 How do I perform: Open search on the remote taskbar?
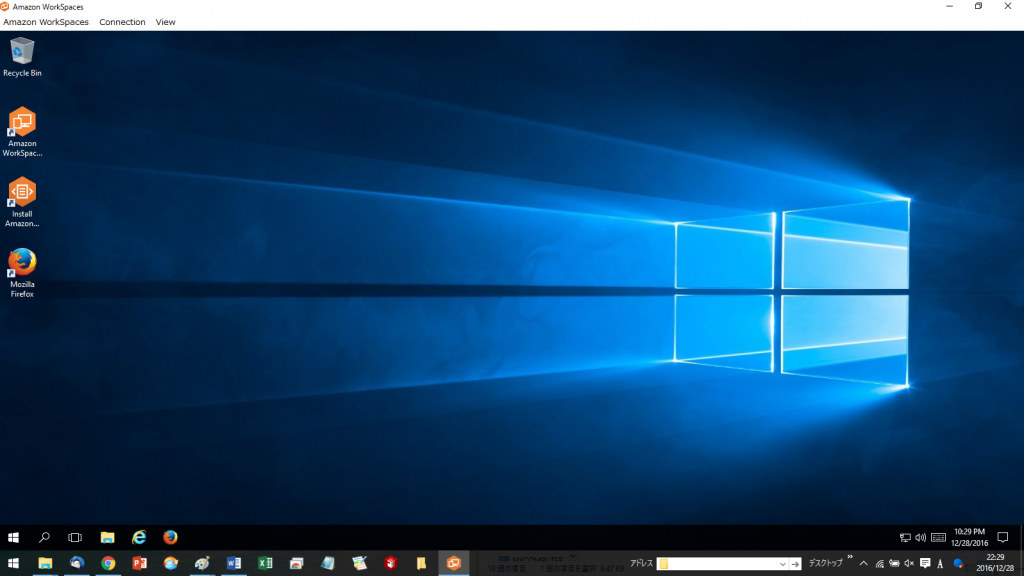[44, 537]
